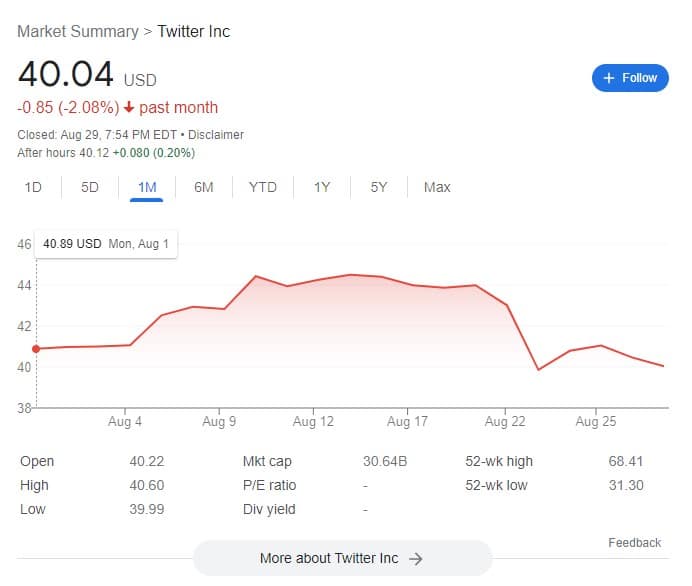The image size is (692, 586).
Task: Select the 1D time range tab
Action: (33, 187)
